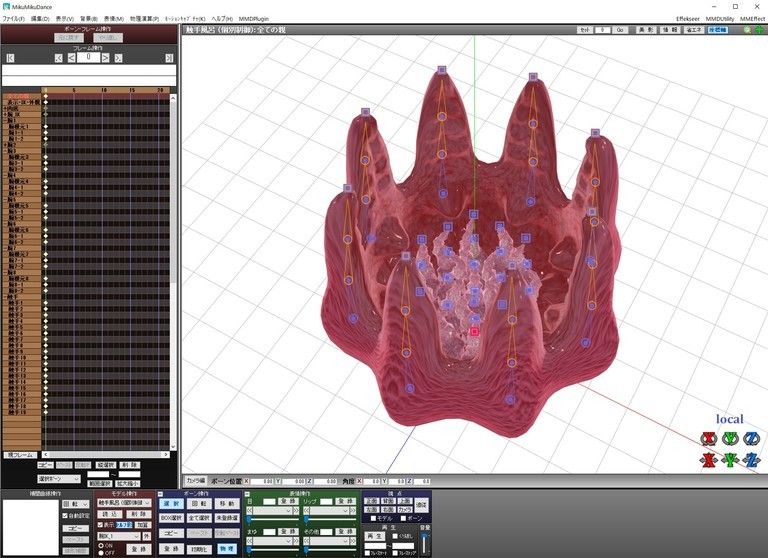The image size is (768, 558).
Task: Click the timeline vertical scrollbar down arrow
Action: [172, 446]
